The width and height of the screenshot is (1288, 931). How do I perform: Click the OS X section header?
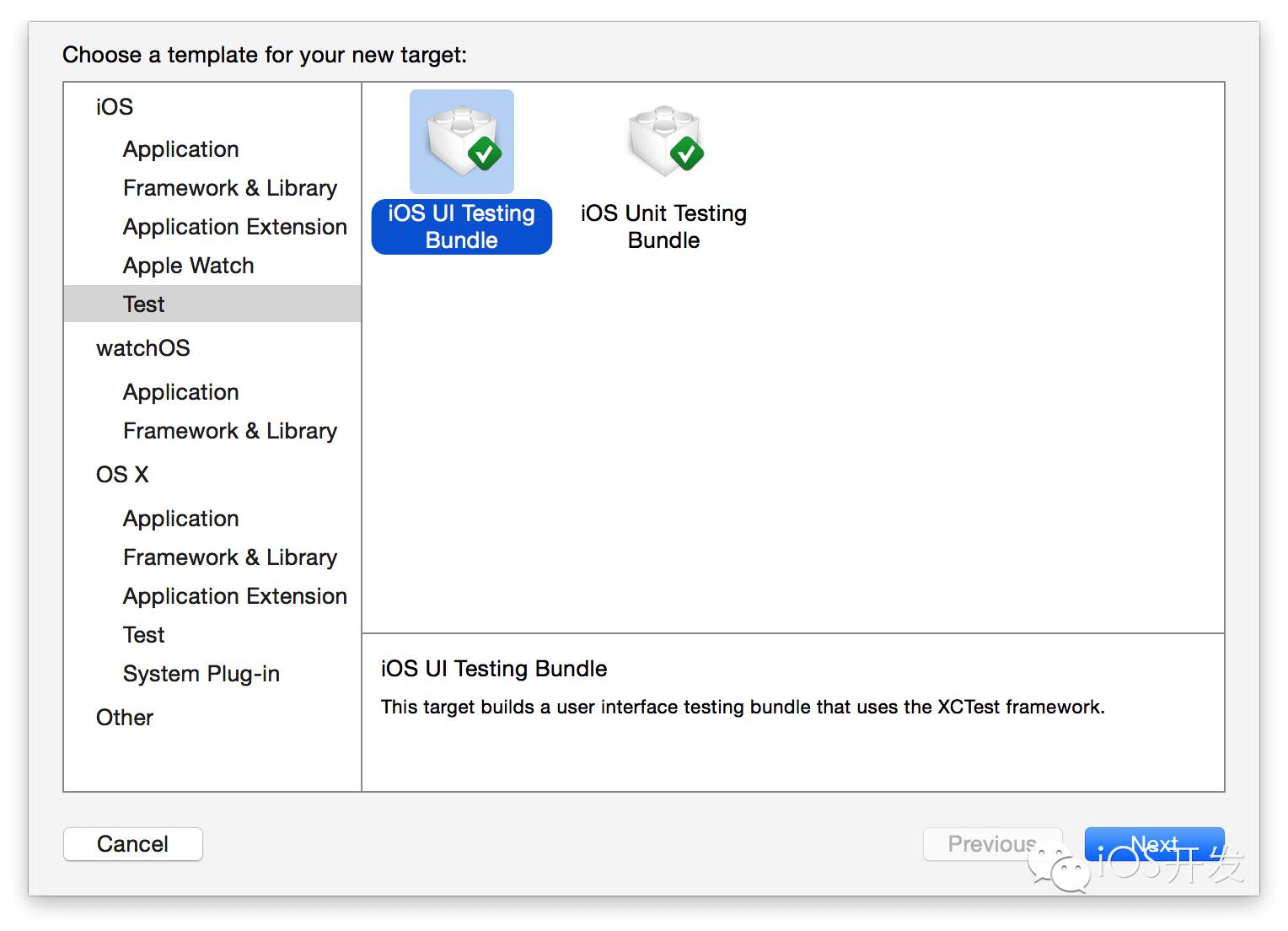click(x=122, y=475)
